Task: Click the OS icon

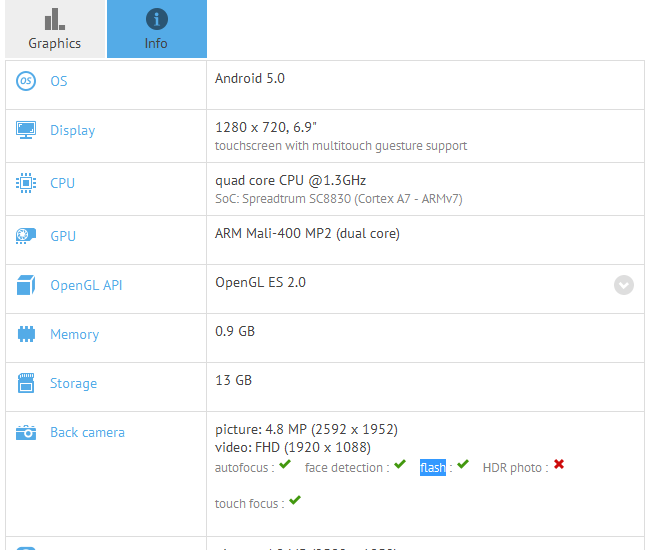Action: tap(26, 81)
